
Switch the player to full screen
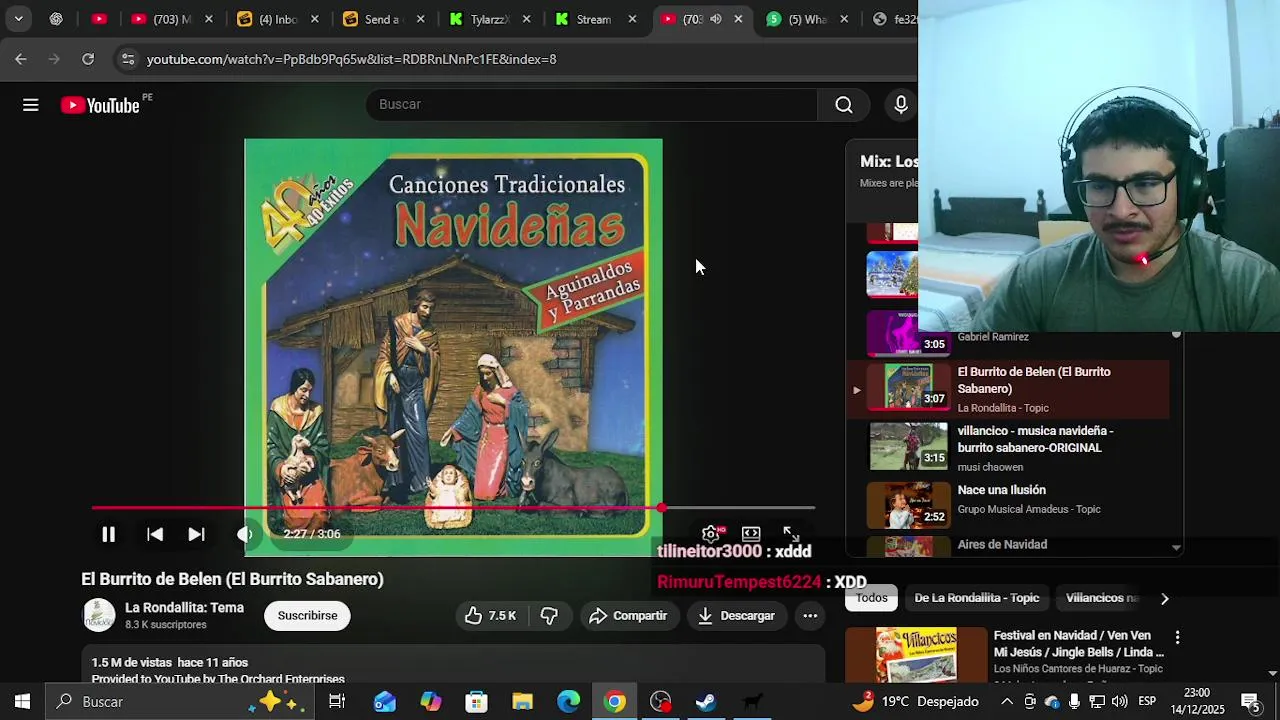click(791, 534)
